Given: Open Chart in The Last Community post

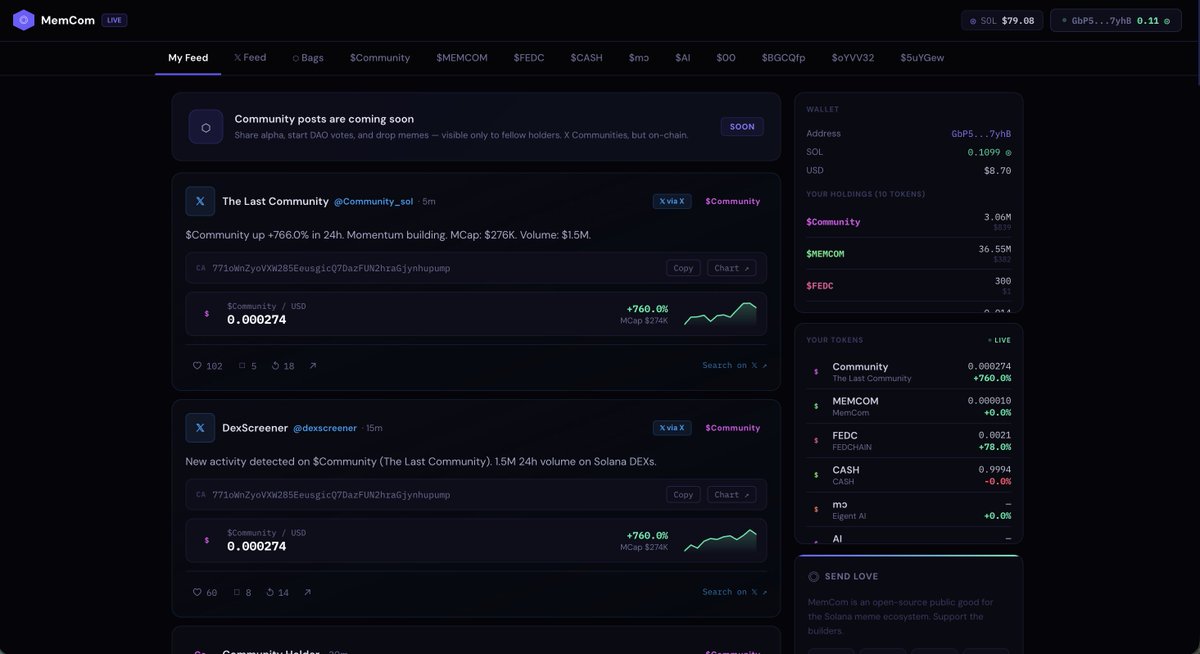Looking at the screenshot, I should (x=732, y=268).
